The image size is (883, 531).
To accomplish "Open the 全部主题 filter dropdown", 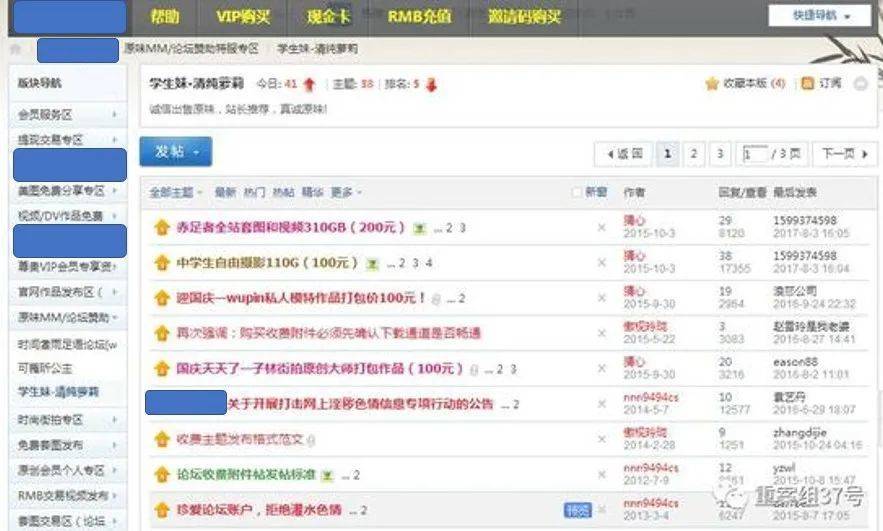I will tap(175, 193).
